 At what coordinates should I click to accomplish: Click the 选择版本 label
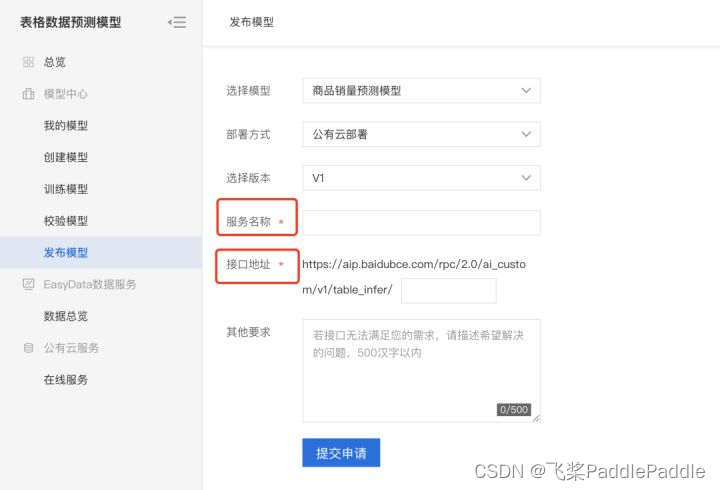(248, 178)
